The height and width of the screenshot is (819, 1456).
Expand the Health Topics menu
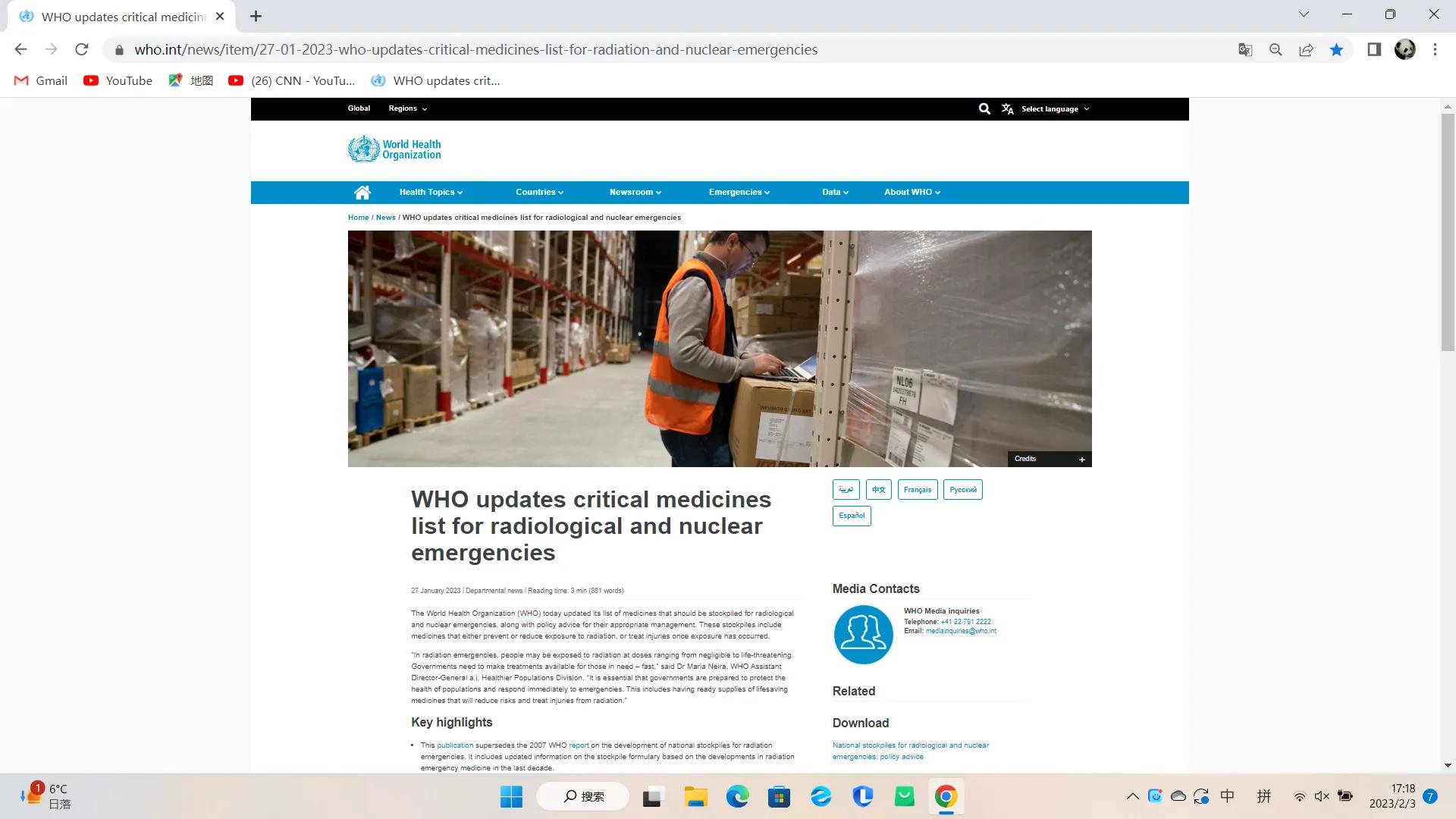coord(431,193)
